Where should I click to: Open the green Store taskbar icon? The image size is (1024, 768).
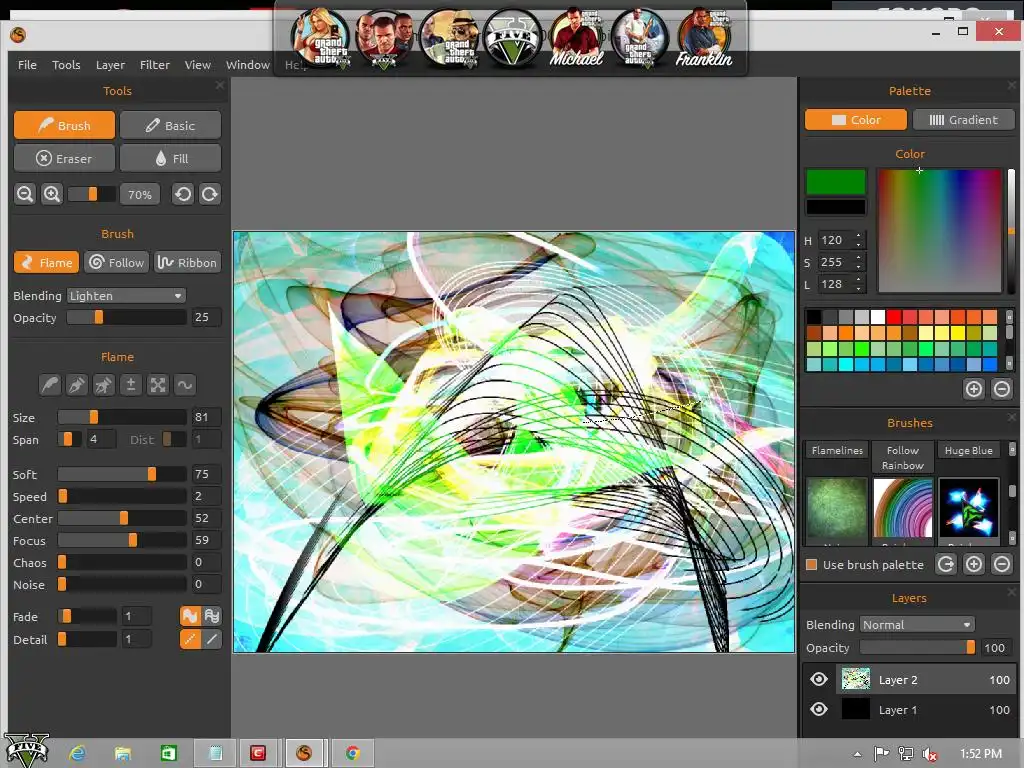[x=168, y=754]
